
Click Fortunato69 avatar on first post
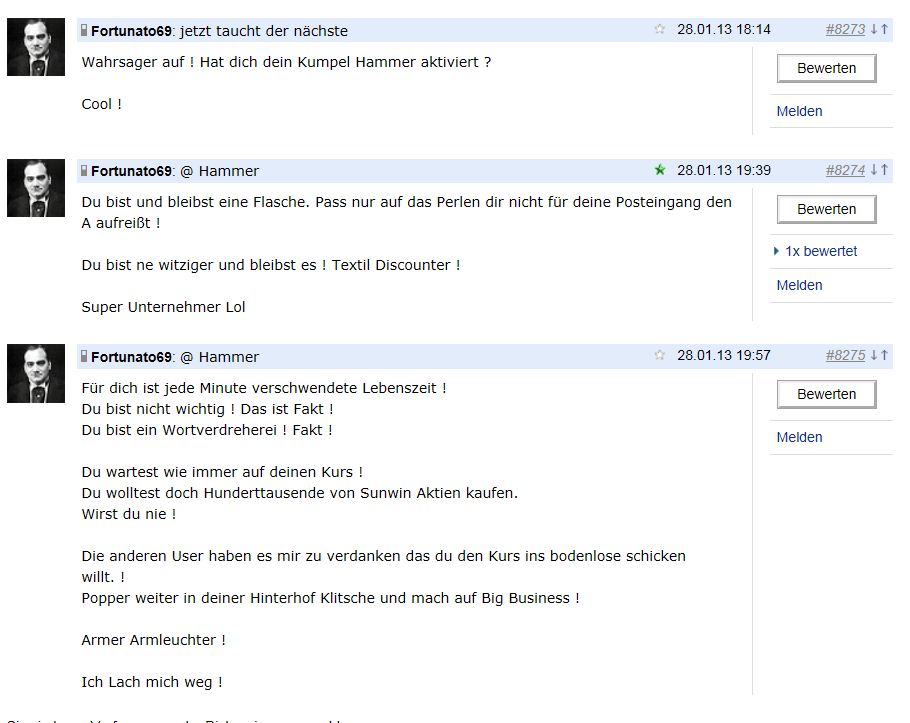coord(36,47)
